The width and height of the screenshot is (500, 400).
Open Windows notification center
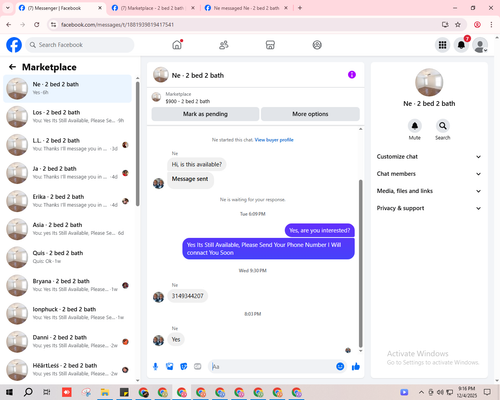pyautogui.click(x=487, y=392)
